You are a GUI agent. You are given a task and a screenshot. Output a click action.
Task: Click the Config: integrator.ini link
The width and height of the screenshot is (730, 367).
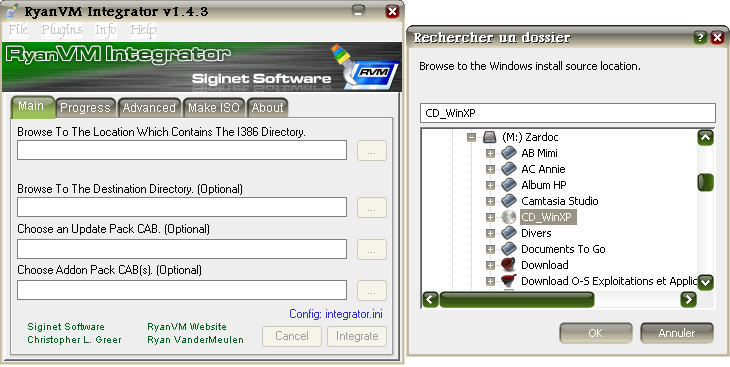[x=336, y=314]
